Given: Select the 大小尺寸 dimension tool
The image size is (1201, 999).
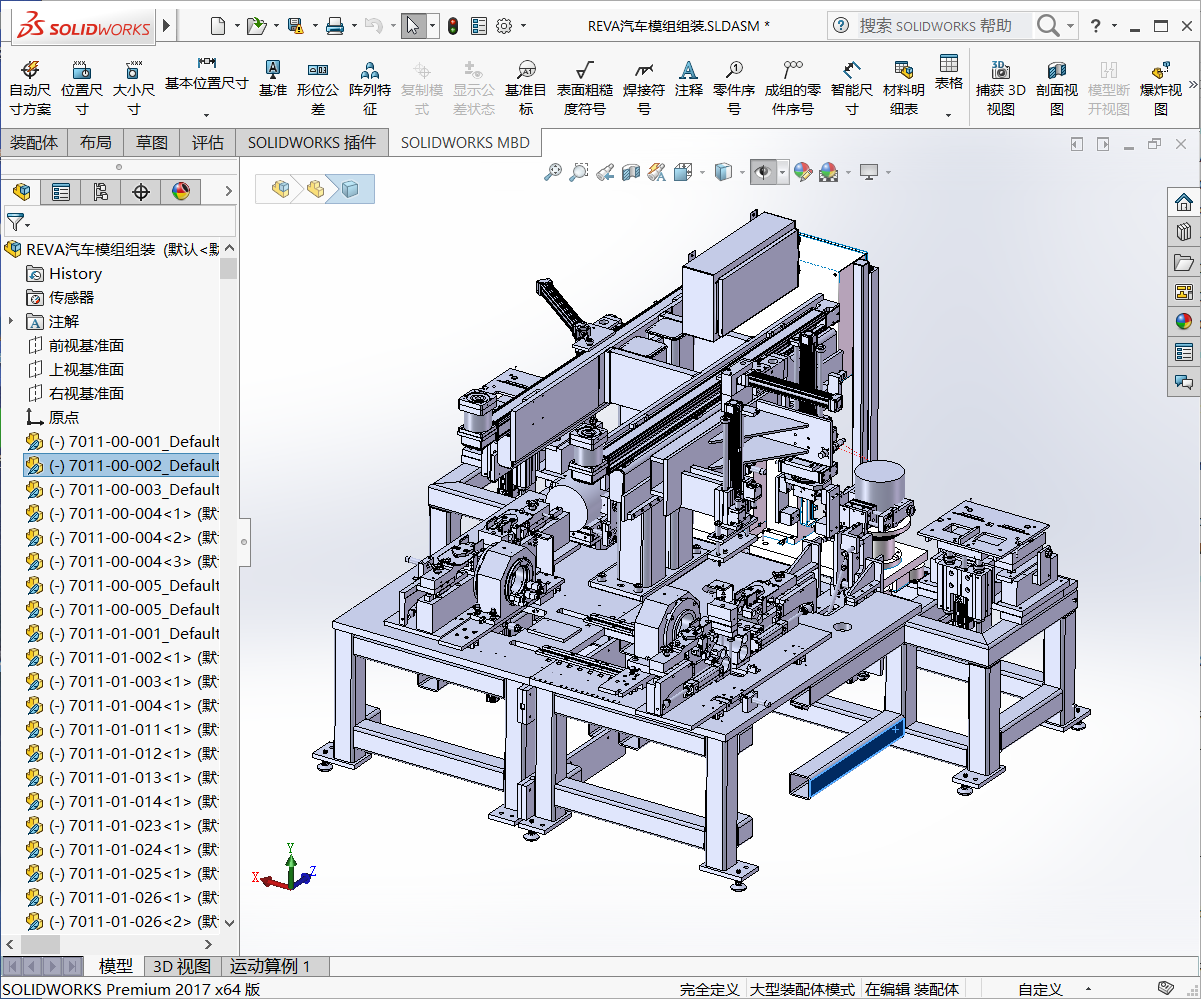Looking at the screenshot, I should point(133,87).
